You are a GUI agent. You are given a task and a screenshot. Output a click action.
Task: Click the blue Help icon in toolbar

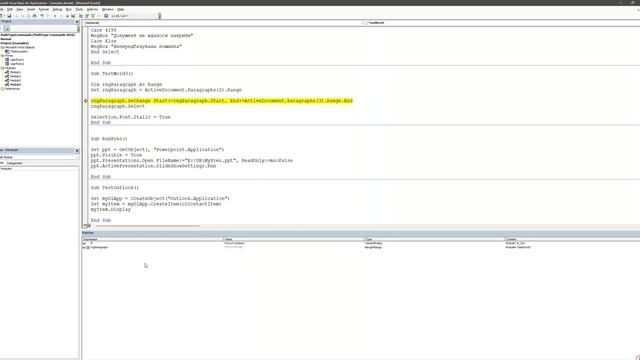(x=106, y=16)
